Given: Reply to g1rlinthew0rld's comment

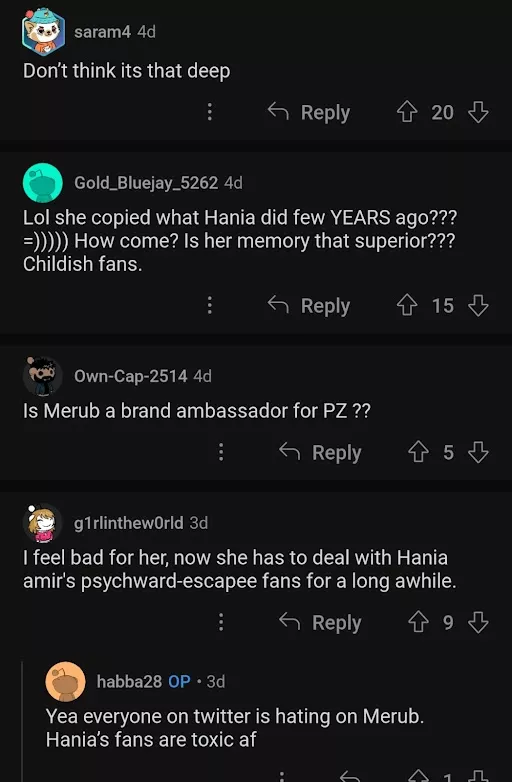Looking at the screenshot, I should [320, 622].
